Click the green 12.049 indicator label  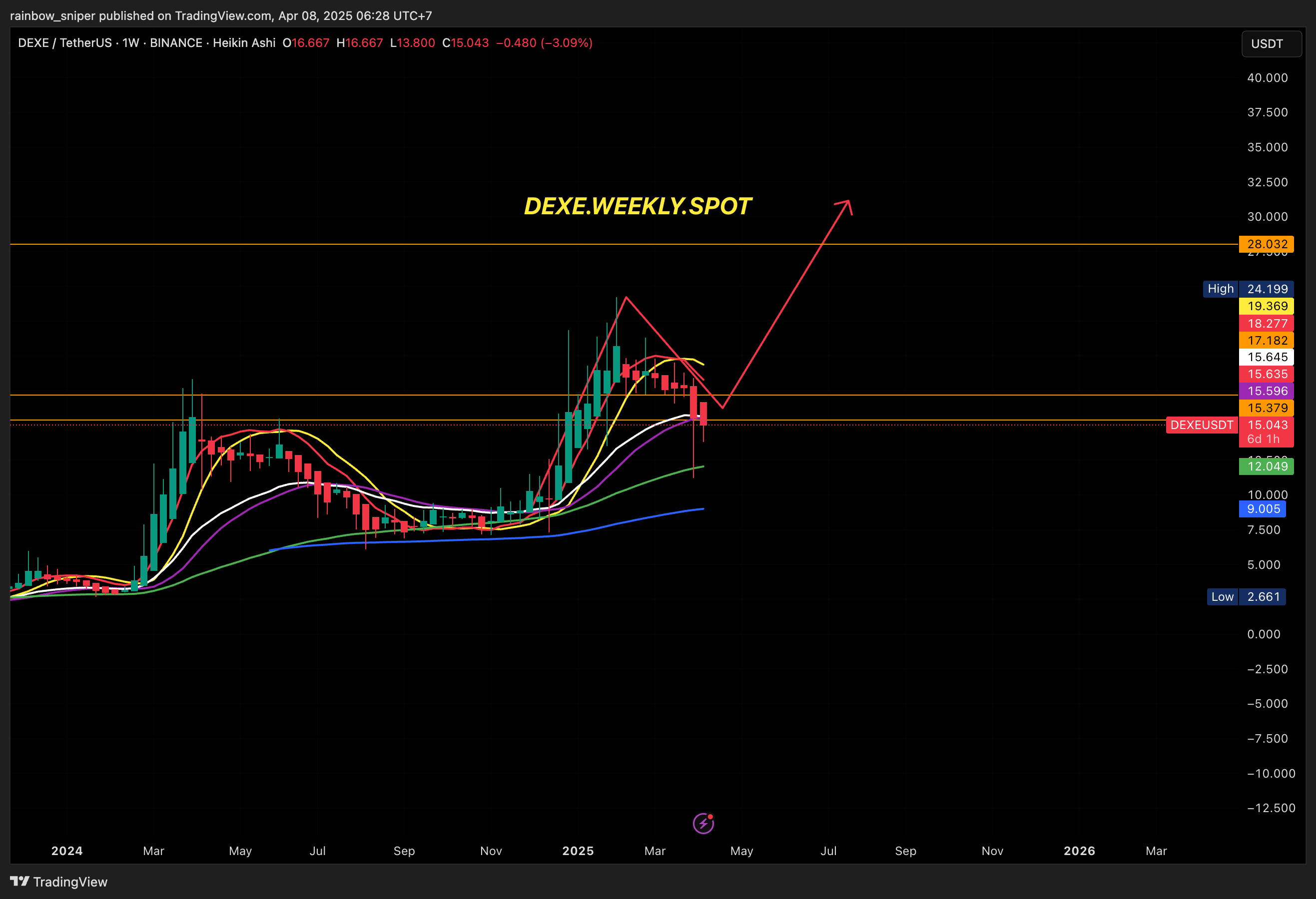(1266, 466)
